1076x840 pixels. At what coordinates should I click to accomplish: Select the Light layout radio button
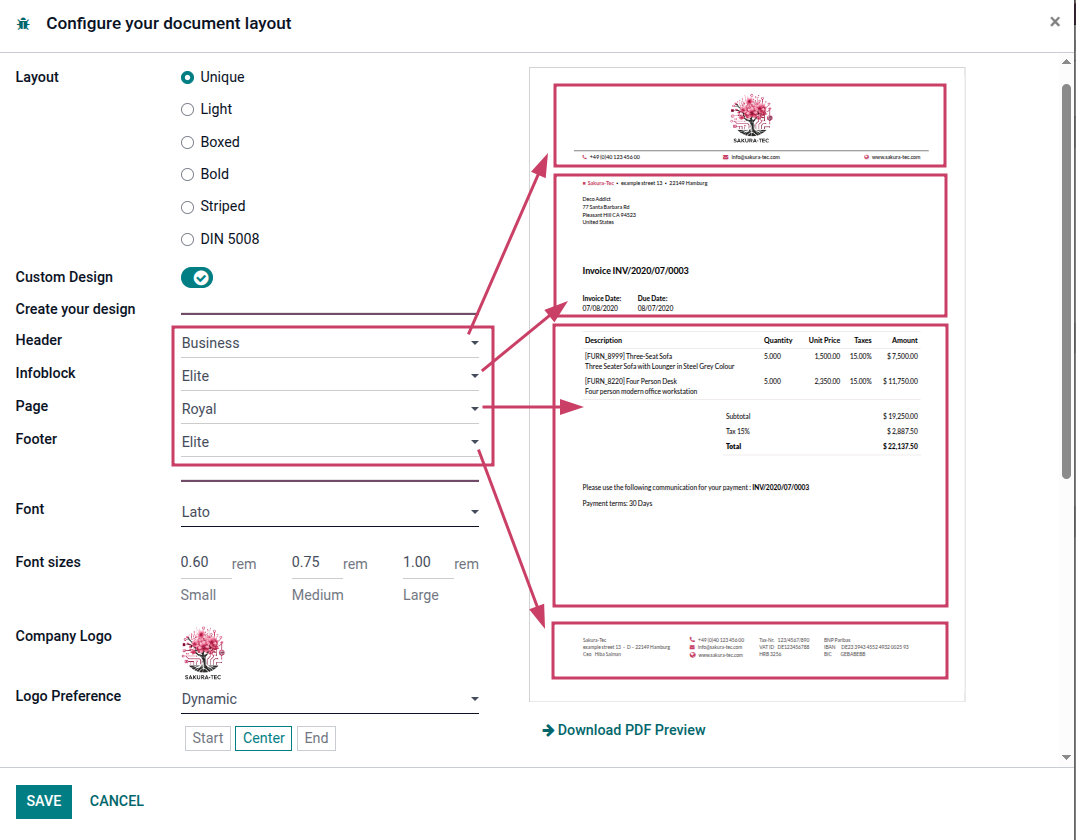coord(187,110)
